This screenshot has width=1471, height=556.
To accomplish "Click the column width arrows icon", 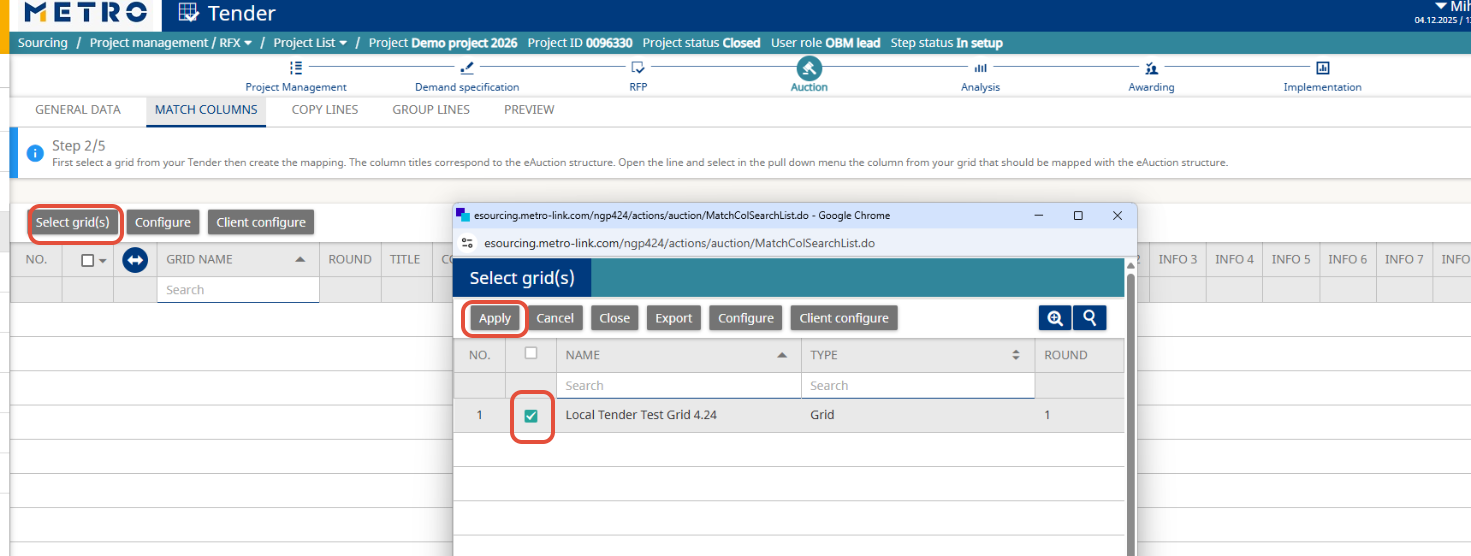I will point(135,260).
